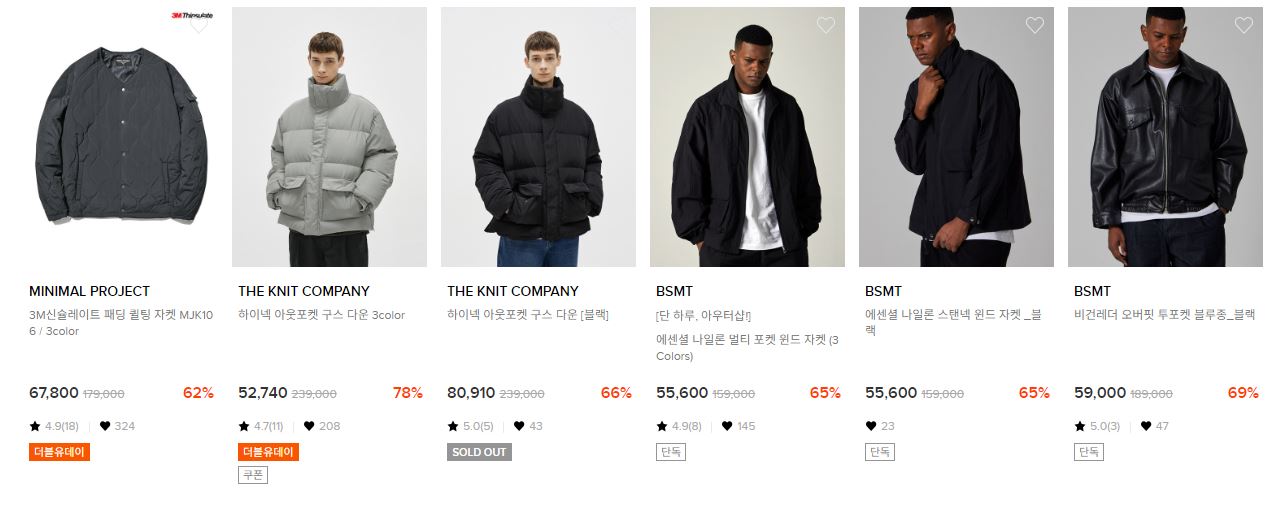Click the star rating icon 4.9(18)
1267x512 pixels.
pyautogui.click(x=35, y=426)
